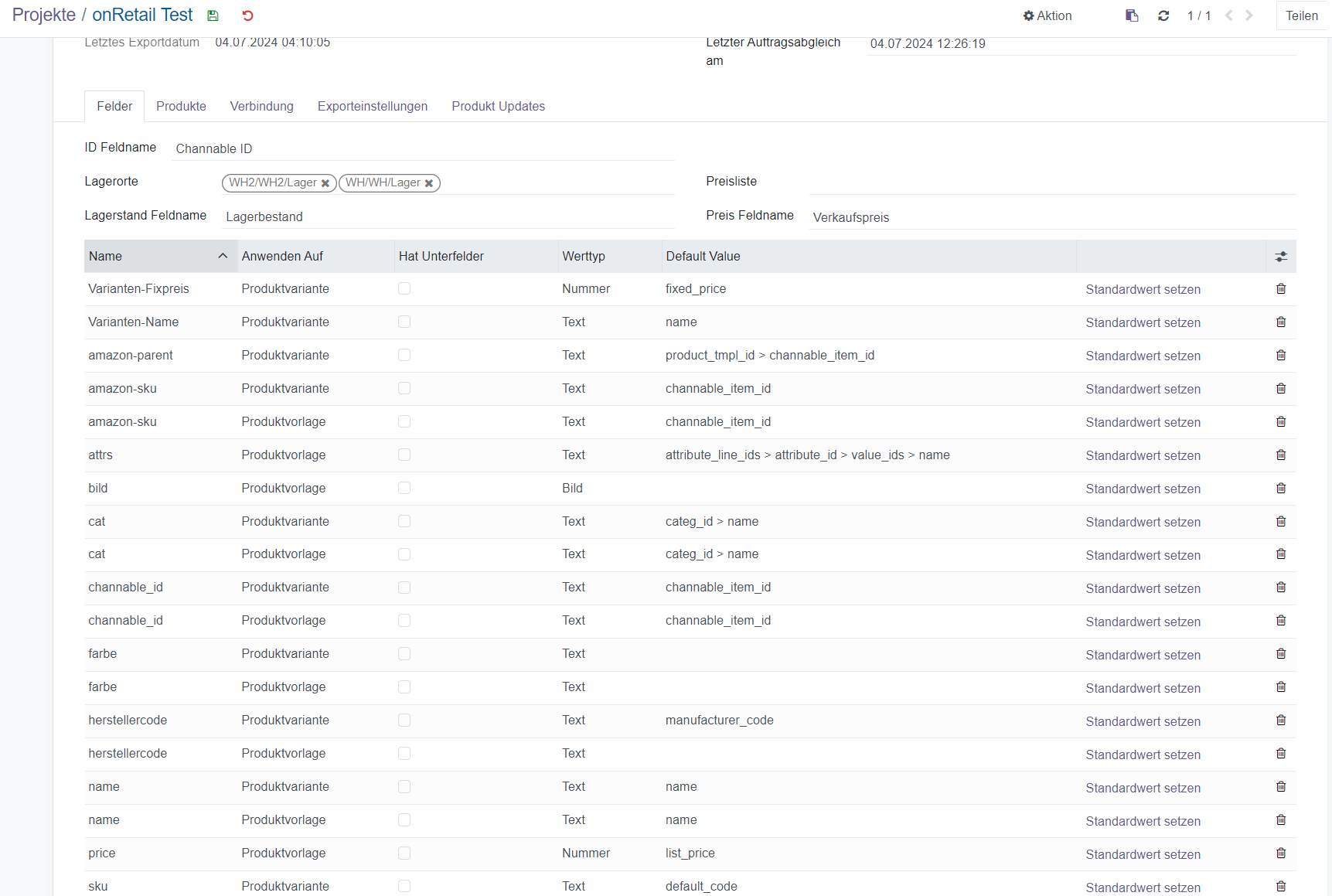Click the Preisliste input field
The height and width of the screenshot is (896, 1332).
click(x=1051, y=182)
